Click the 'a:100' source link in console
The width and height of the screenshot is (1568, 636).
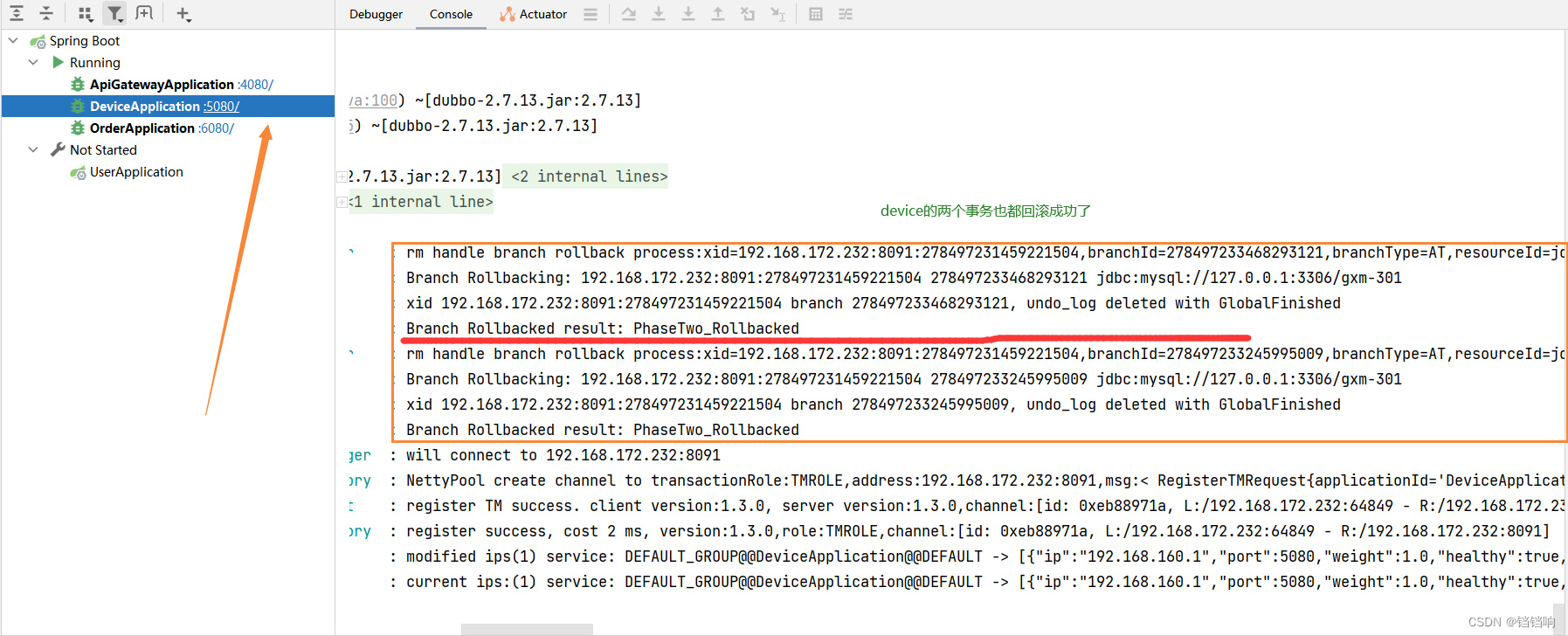(x=374, y=100)
